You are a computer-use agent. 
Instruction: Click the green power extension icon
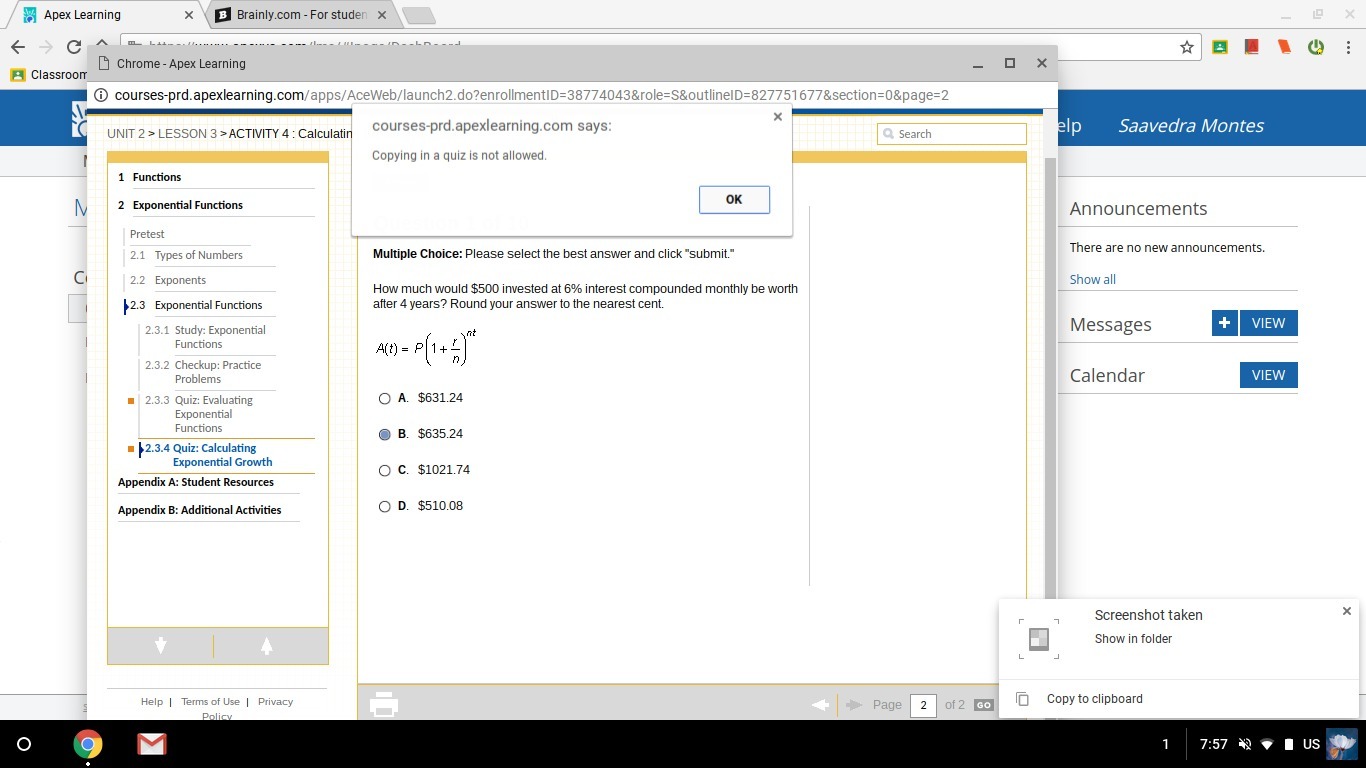tap(1316, 47)
